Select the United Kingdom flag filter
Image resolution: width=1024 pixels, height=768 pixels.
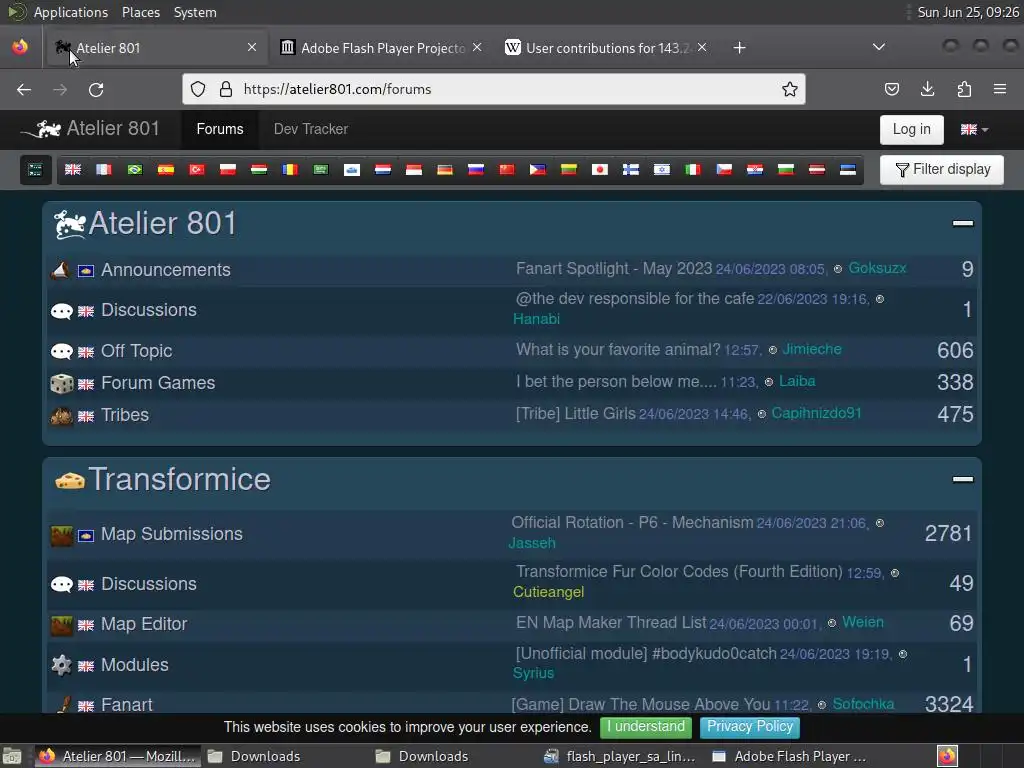tap(73, 170)
